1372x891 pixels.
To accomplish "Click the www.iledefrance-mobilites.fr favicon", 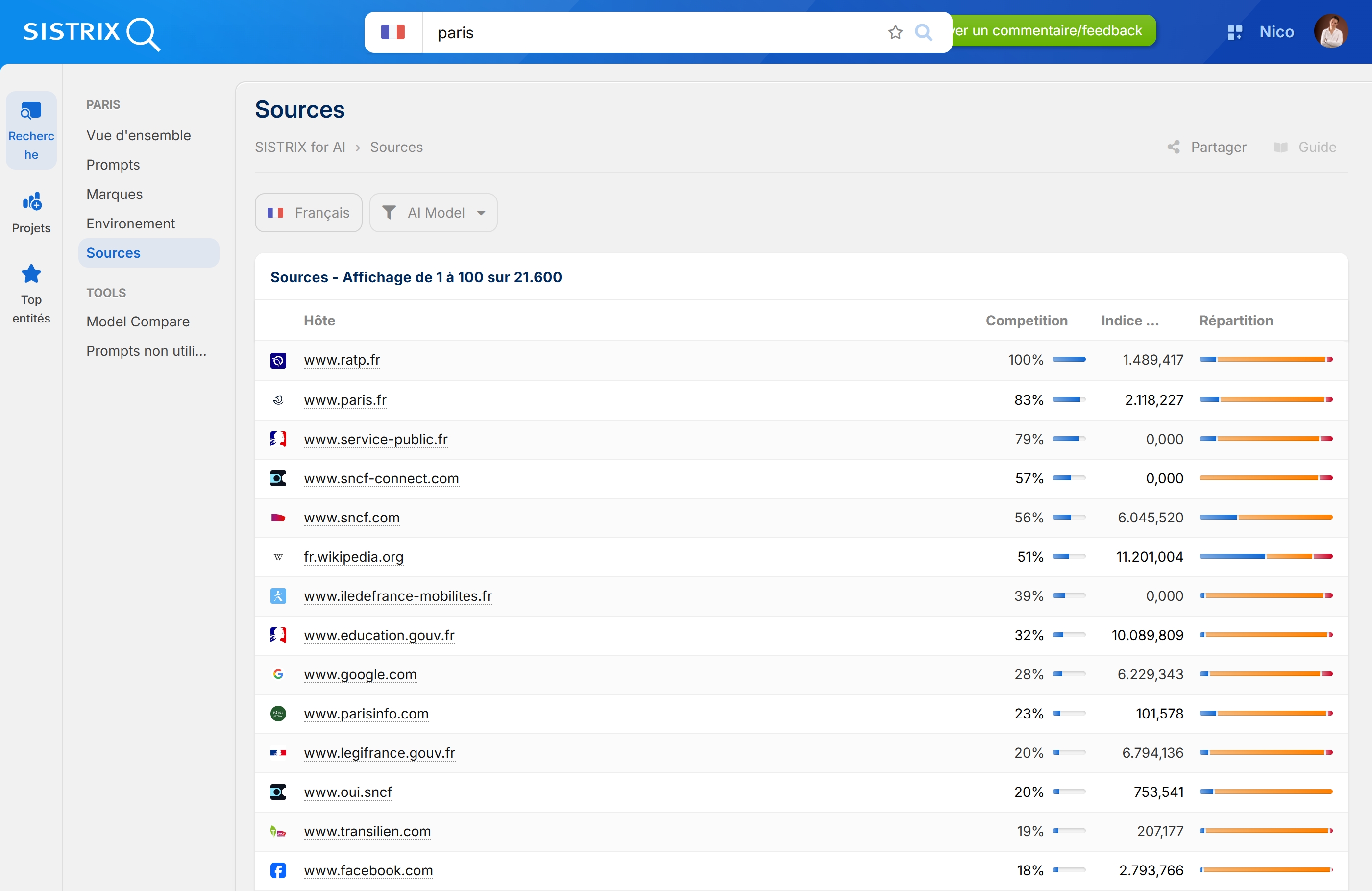I will tap(278, 596).
